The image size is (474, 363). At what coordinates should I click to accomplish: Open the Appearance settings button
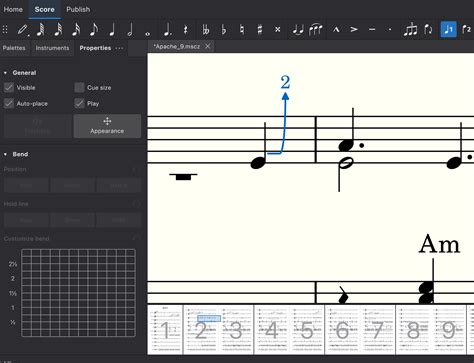pos(107,126)
